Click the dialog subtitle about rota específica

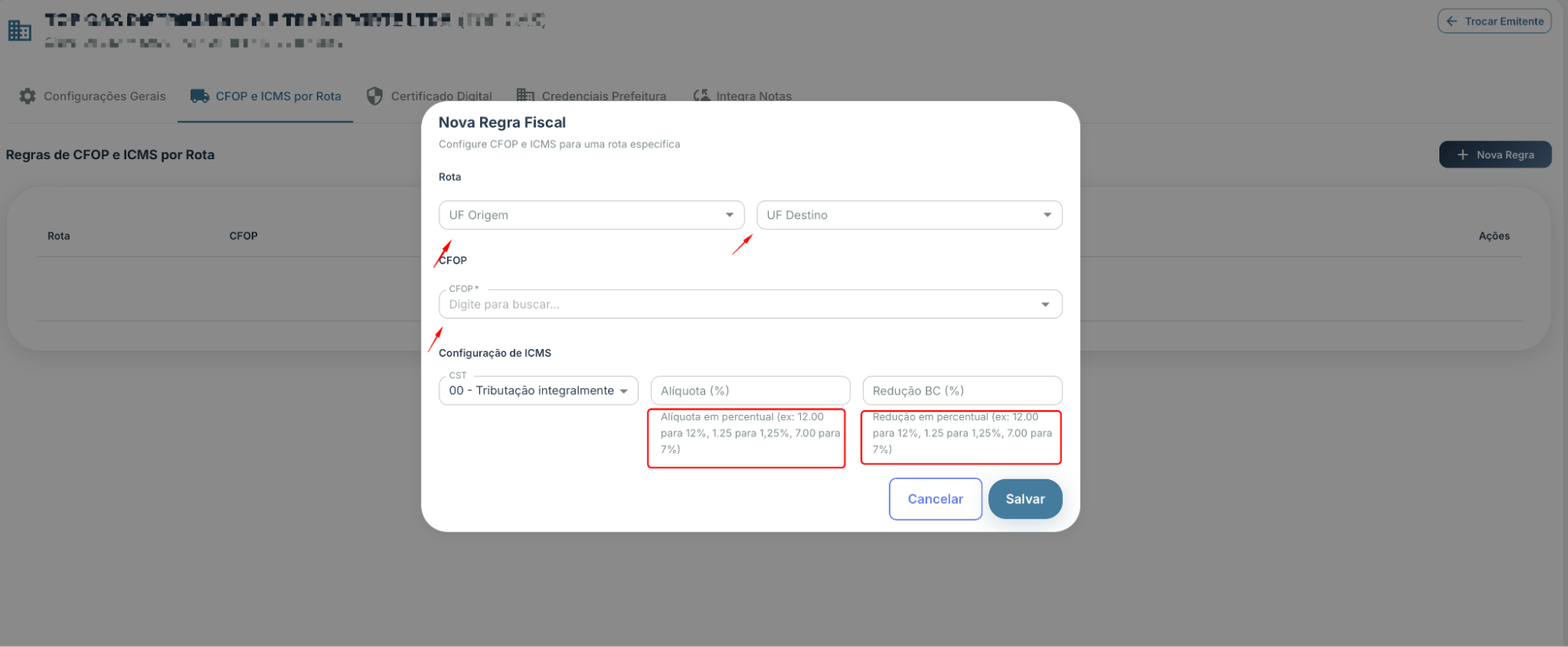[559, 144]
